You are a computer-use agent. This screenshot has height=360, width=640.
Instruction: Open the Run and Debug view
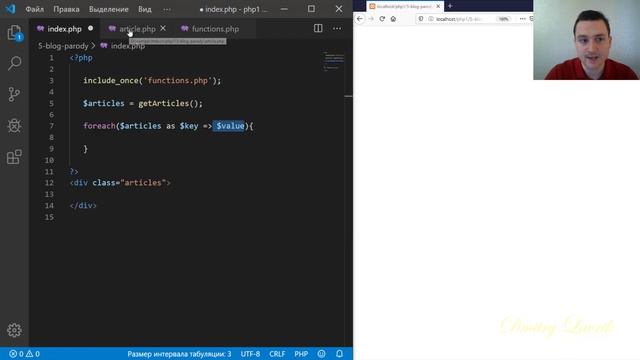14,126
